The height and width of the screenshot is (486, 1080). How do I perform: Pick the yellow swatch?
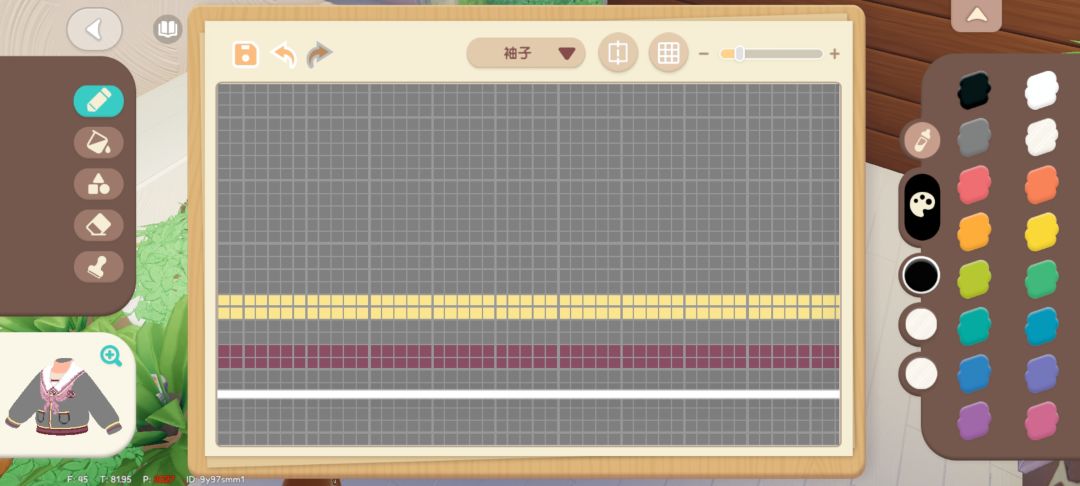[x=1041, y=232]
